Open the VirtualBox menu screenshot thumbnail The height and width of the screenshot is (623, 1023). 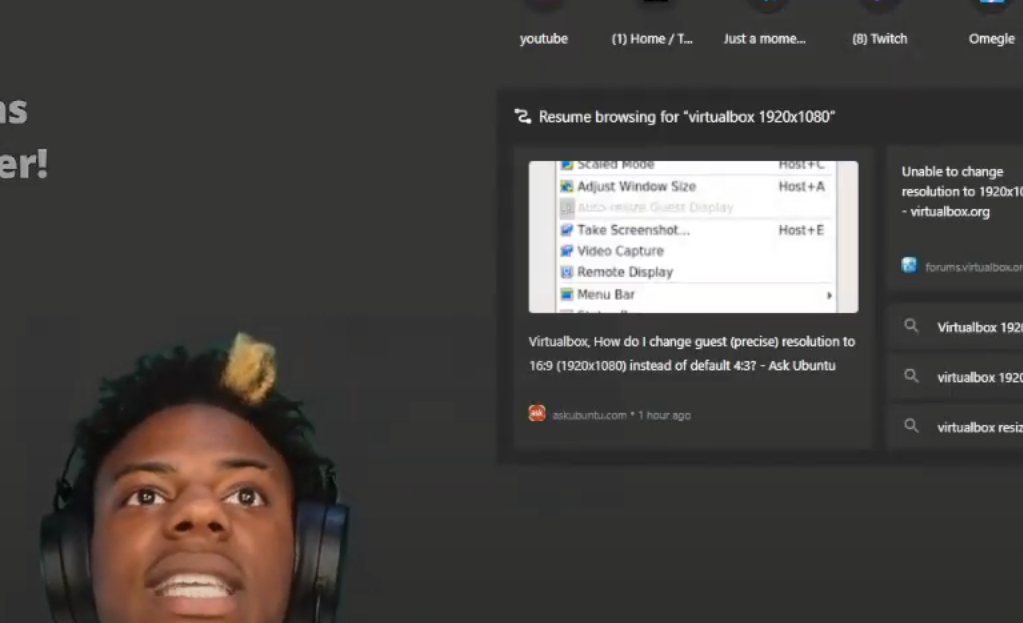693,237
